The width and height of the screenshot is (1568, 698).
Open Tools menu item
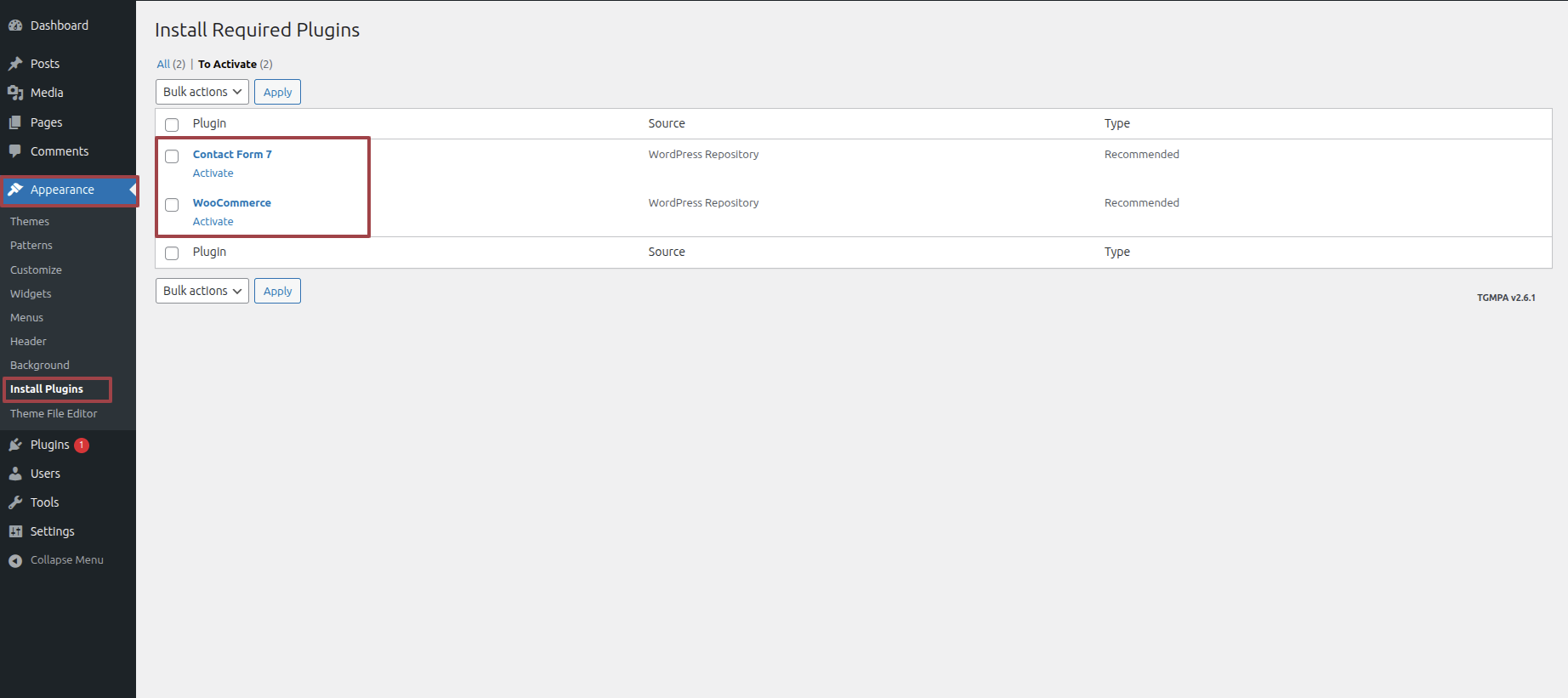pyautogui.click(x=44, y=502)
